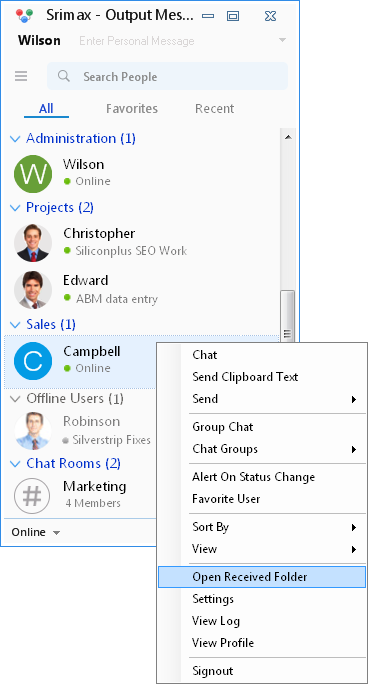Click Siliconplus SEO Work status text
Image resolution: width=368 pixels, height=684 pixels.
(131, 251)
